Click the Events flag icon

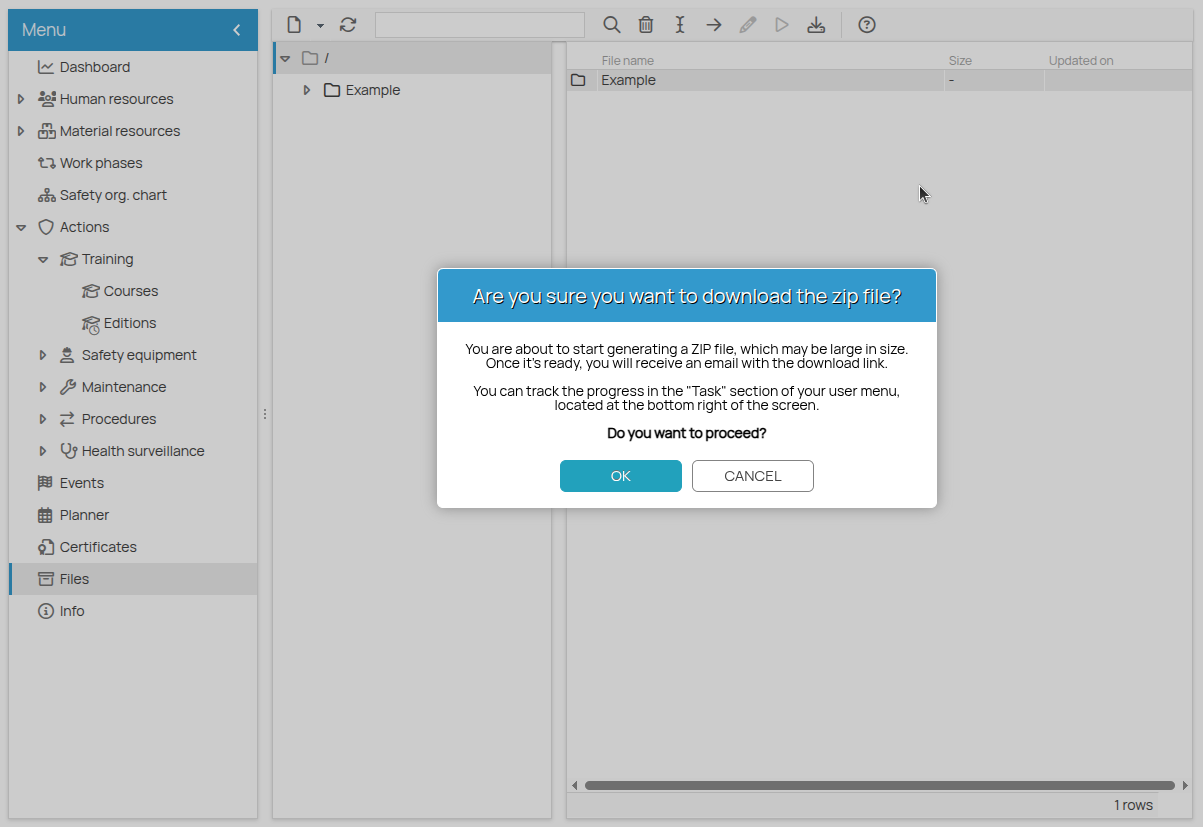(x=45, y=483)
